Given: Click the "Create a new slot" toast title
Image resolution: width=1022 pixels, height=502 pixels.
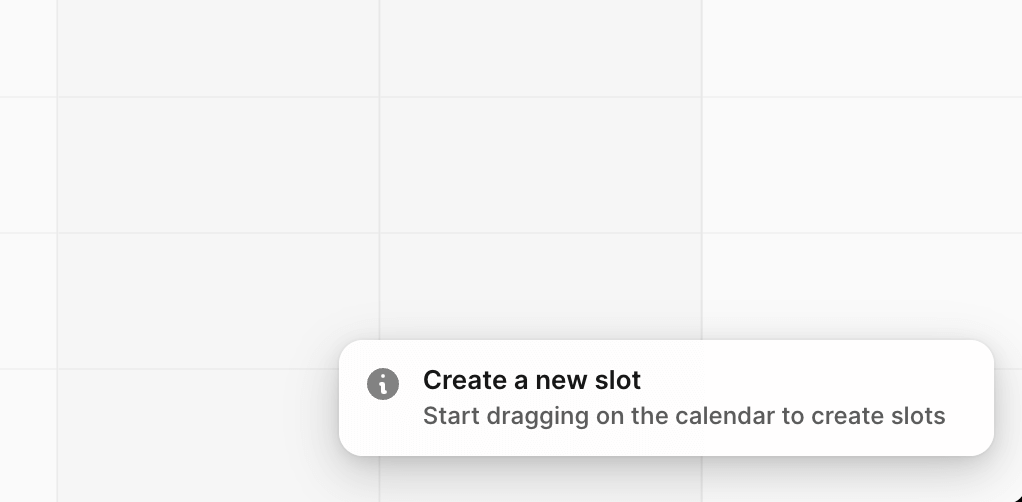Looking at the screenshot, I should click(531, 380).
